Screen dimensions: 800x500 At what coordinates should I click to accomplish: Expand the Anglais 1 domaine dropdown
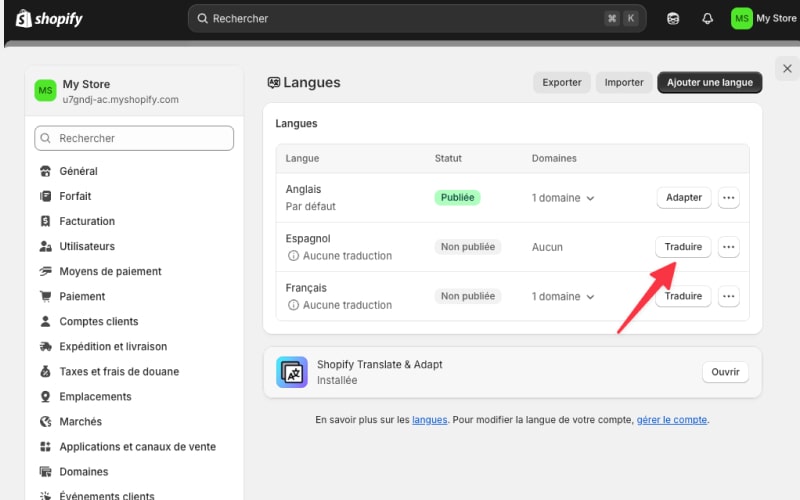click(563, 198)
